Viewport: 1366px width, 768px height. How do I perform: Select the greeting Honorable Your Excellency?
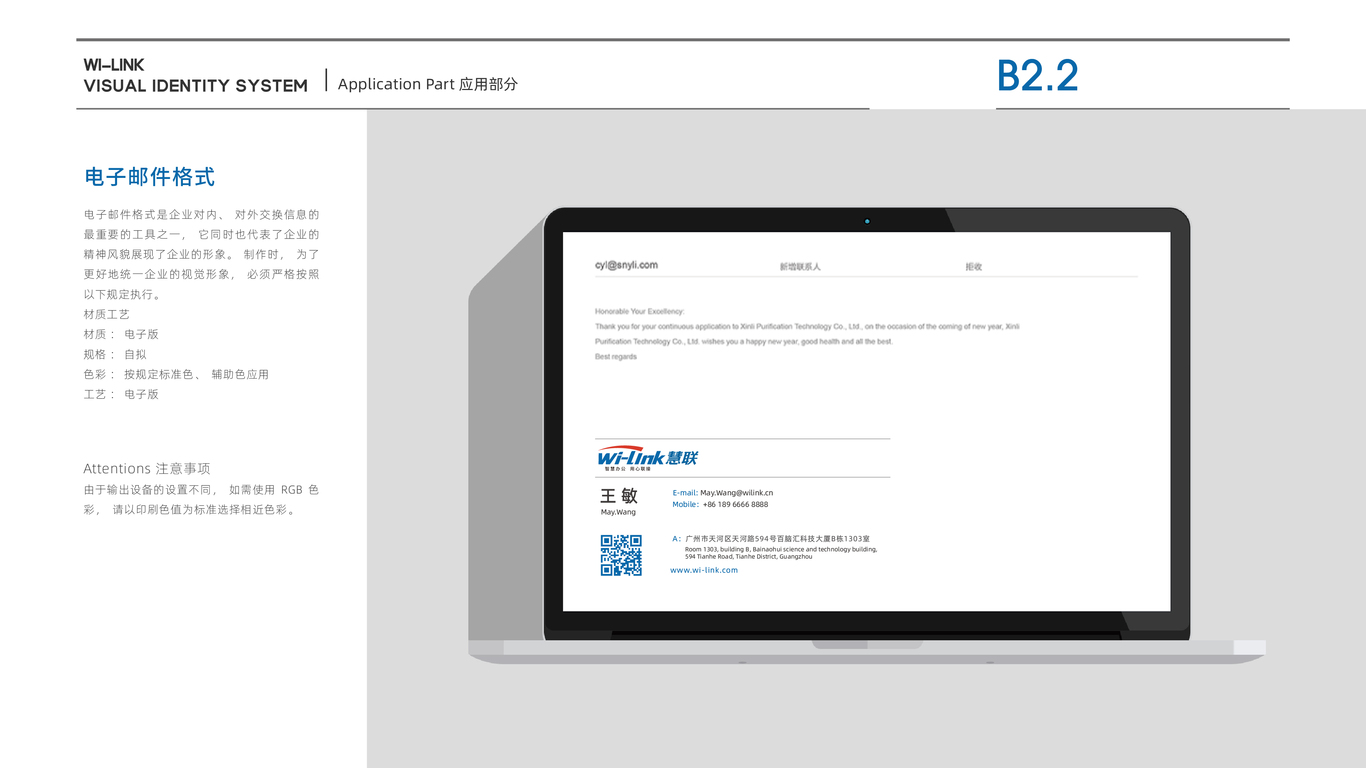click(640, 312)
